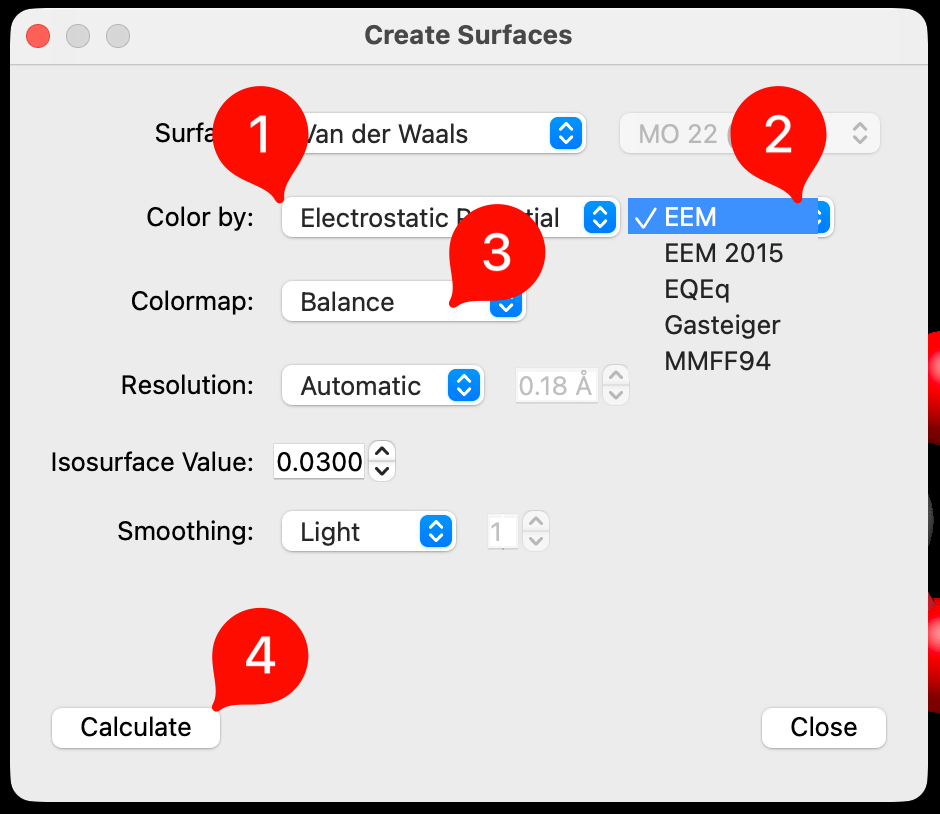Choose the MMFF94 option

click(x=717, y=361)
